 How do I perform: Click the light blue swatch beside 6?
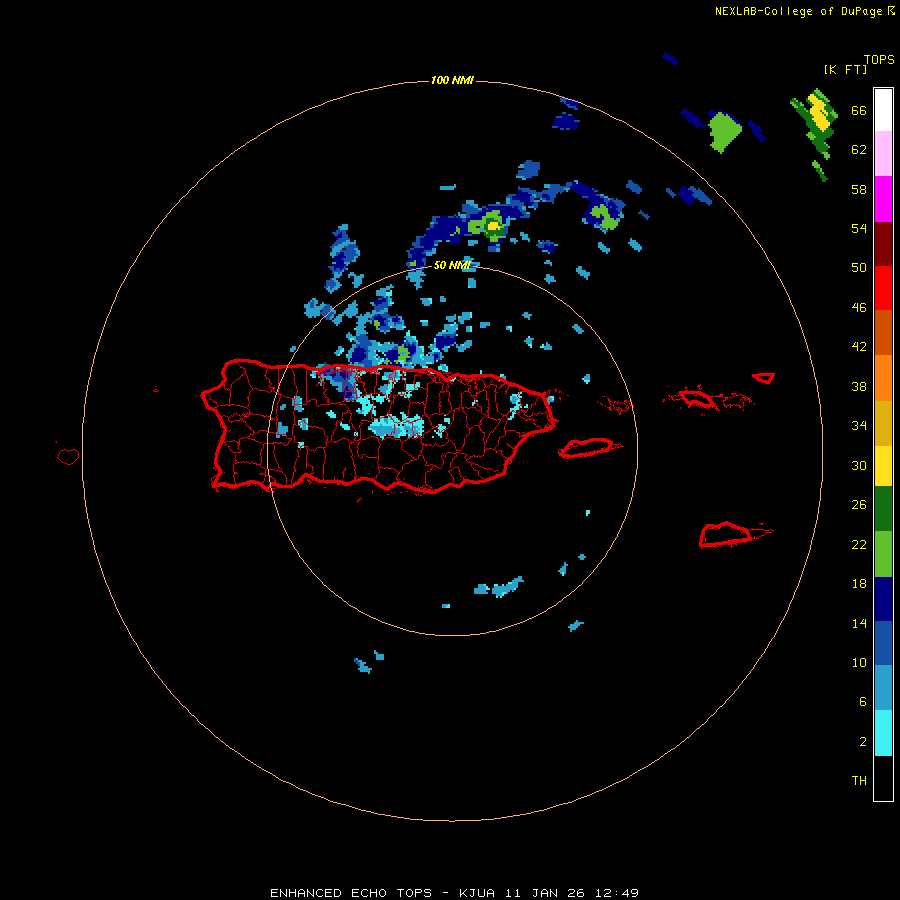coord(883,688)
